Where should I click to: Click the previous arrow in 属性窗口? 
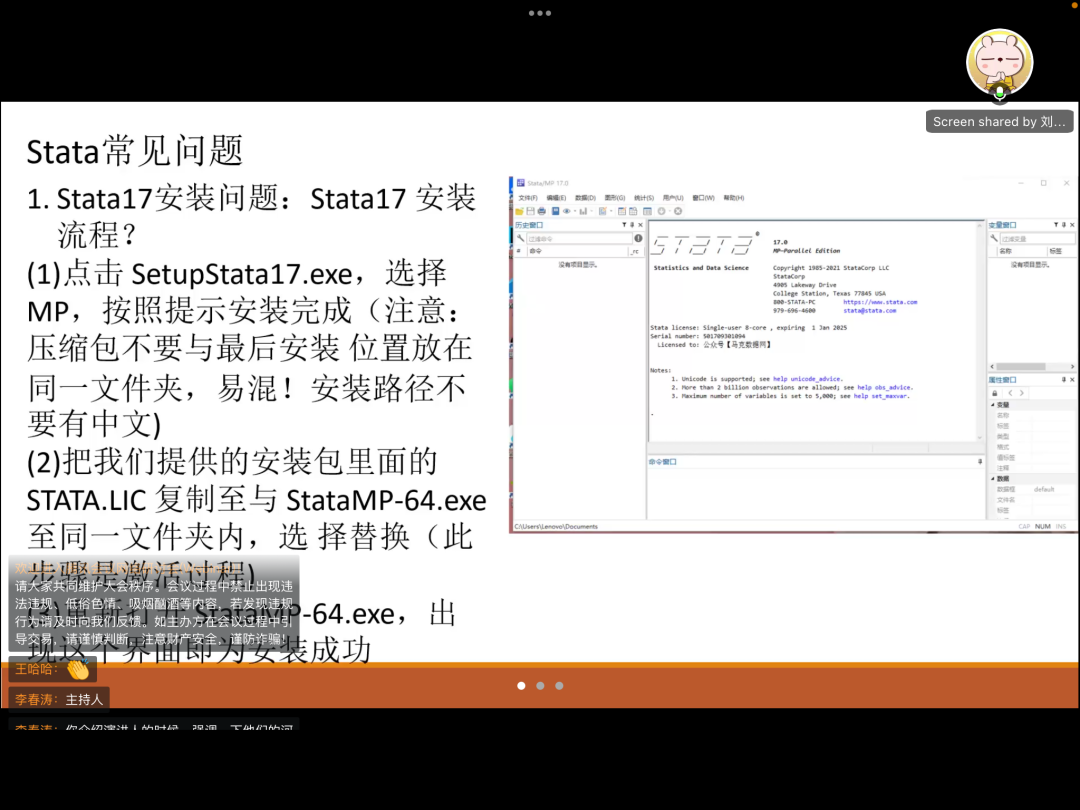point(1010,393)
